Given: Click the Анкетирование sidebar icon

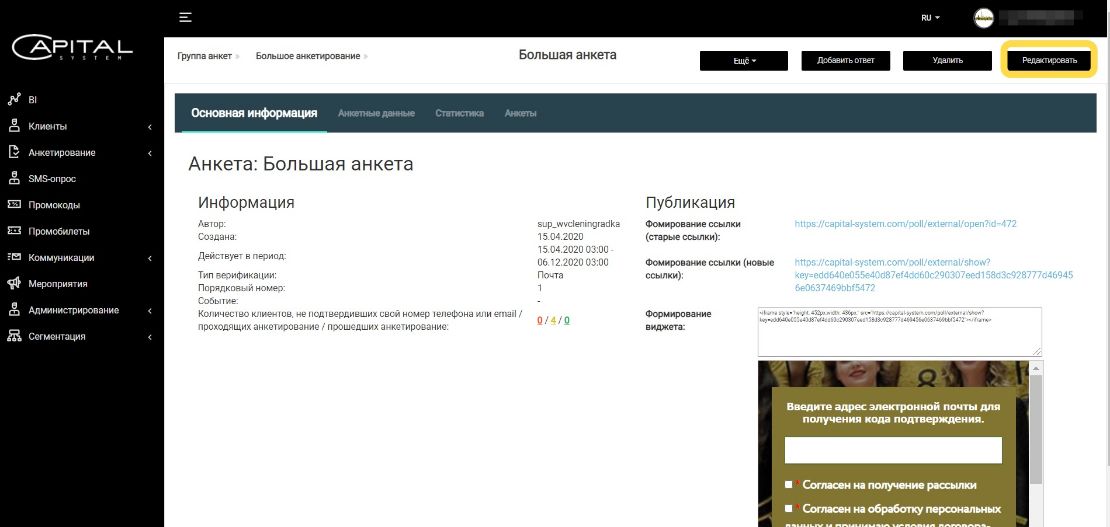Looking at the screenshot, I should 13,152.
